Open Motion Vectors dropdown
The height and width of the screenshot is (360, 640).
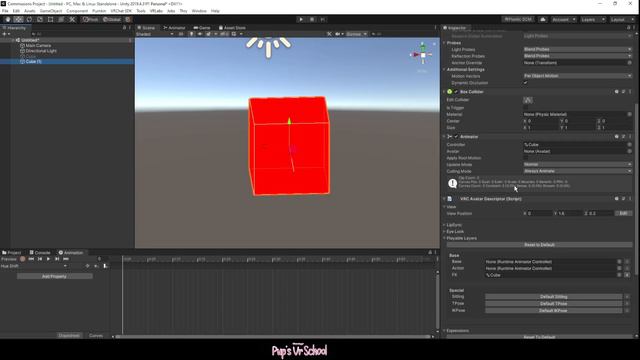(x=578, y=76)
